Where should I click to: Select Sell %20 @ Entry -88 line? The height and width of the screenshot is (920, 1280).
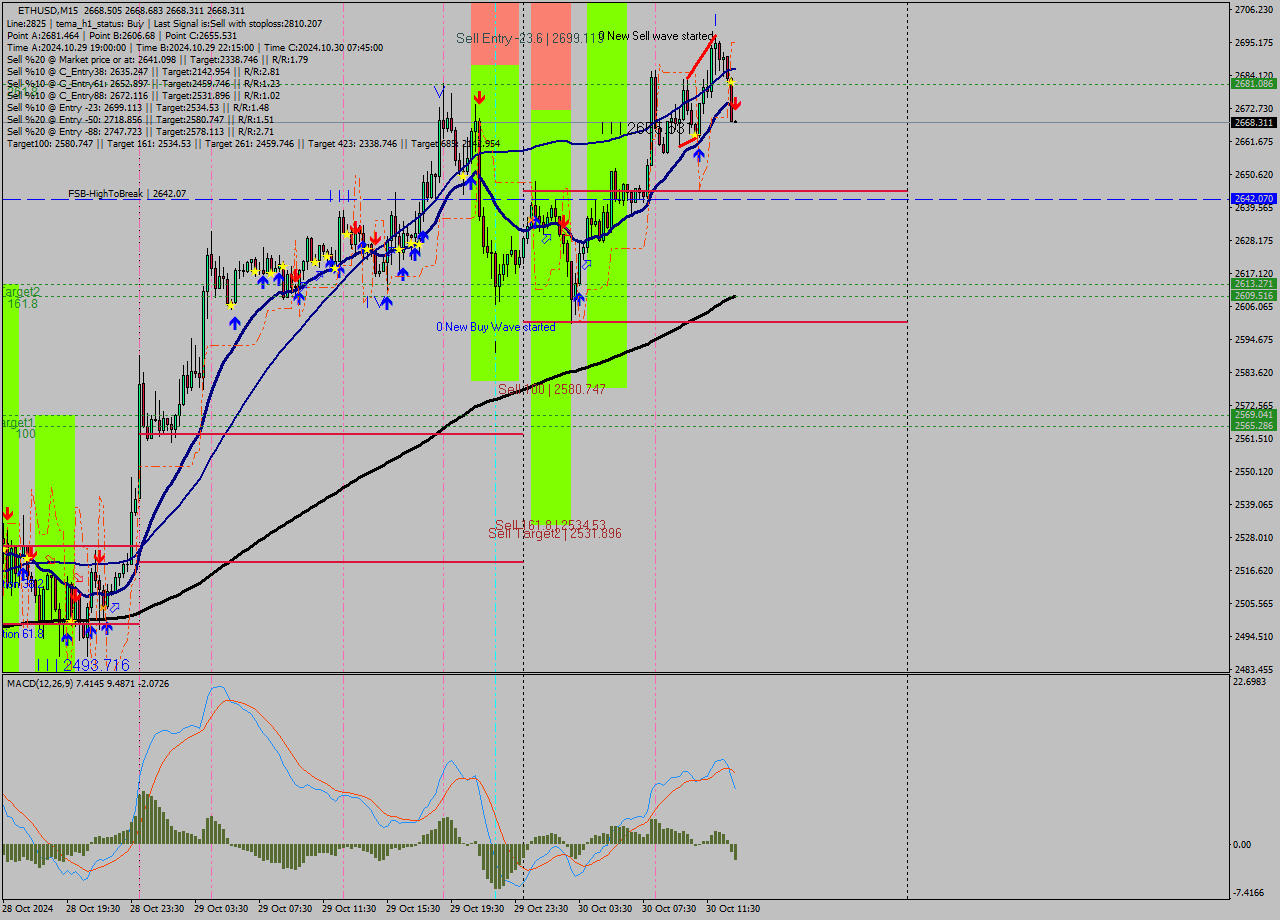[140, 131]
